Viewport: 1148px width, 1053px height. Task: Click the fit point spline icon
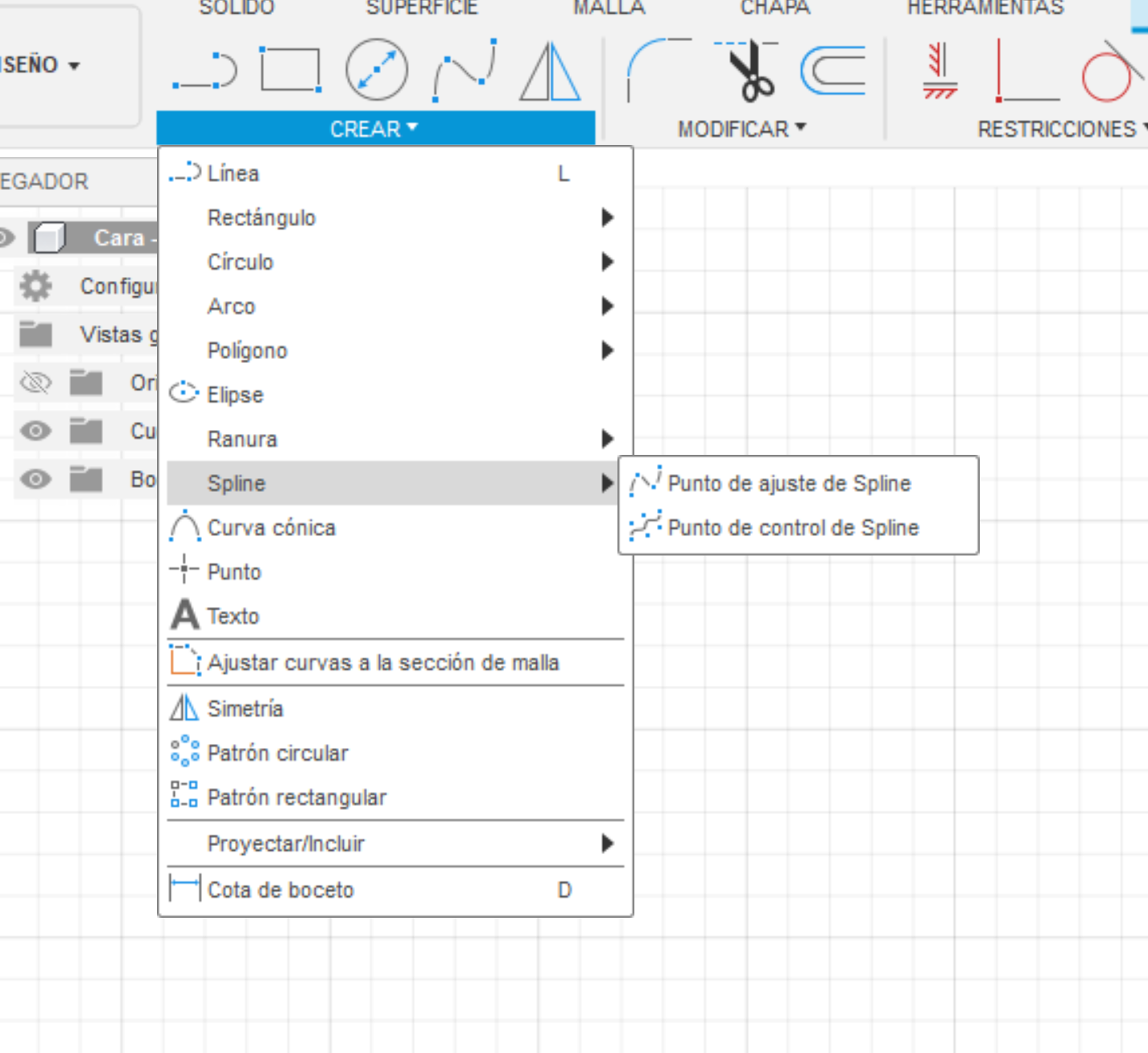coord(645,481)
